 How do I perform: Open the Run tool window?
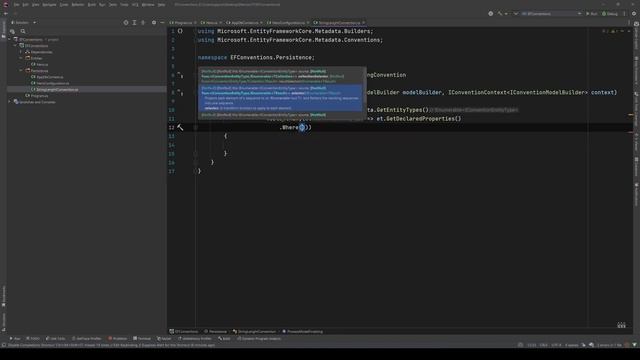(x=15, y=338)
